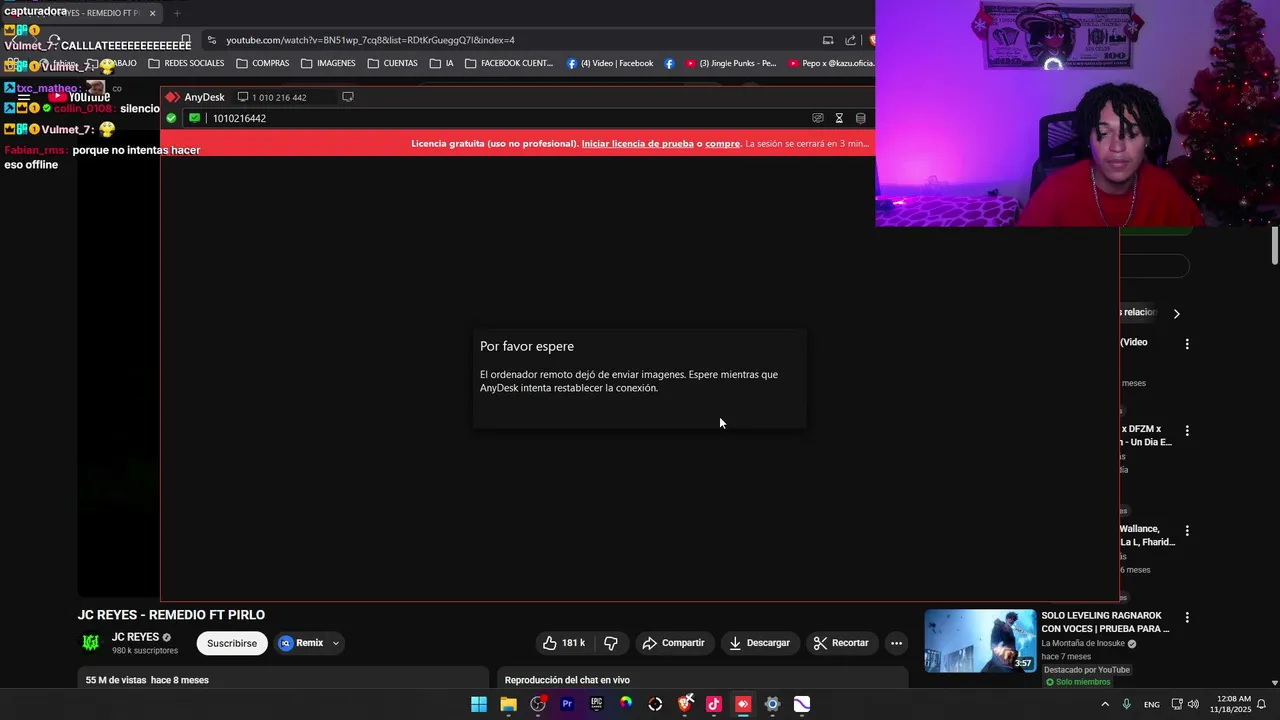
Task: Download the video with Descargar
Action: click(x=759, y=643)
